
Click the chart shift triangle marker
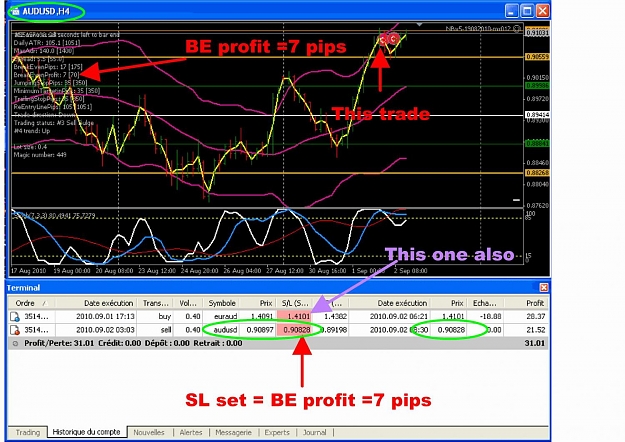click(419, 25)
